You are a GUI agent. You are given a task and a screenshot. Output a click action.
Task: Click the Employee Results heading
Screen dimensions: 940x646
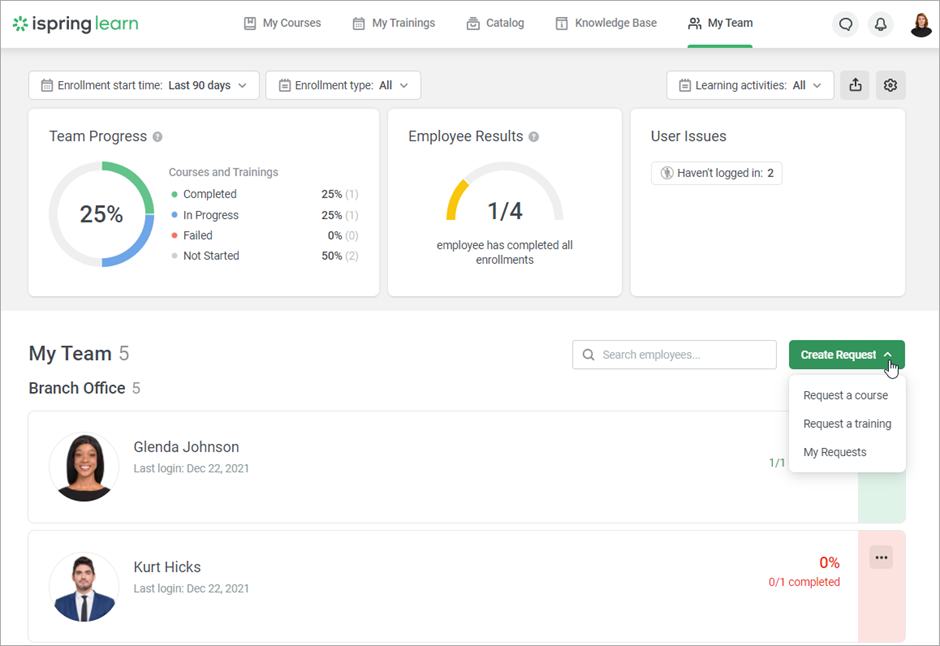tap(466, 137)
